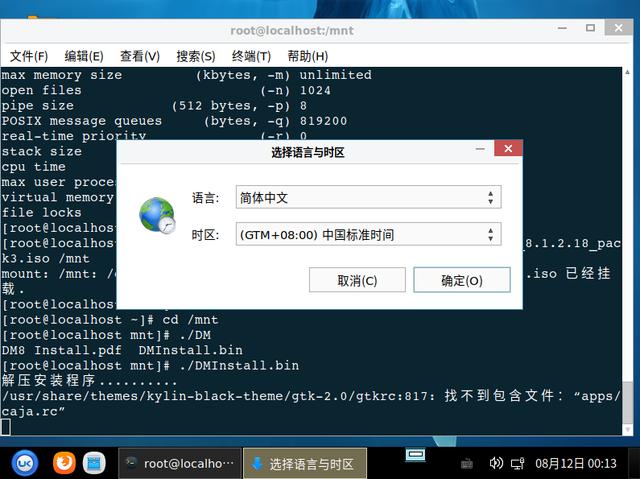Click the line ./DMInstall.bin in terminal

click(x=150, y=366)
